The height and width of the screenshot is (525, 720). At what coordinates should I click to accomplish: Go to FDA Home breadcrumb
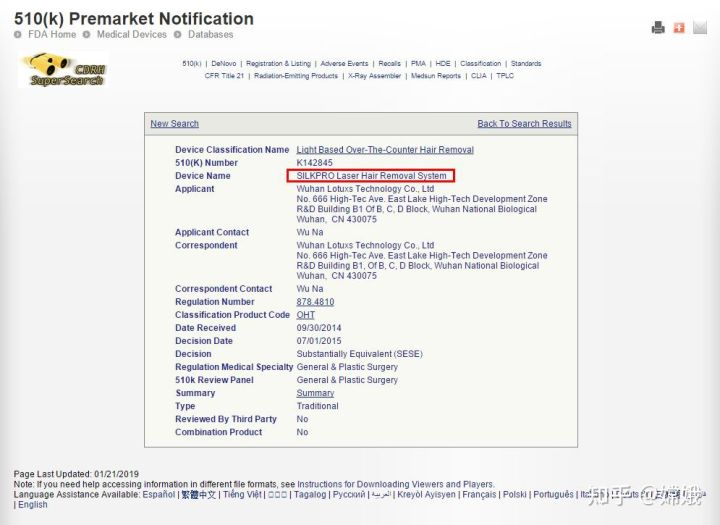coord(52,34)
